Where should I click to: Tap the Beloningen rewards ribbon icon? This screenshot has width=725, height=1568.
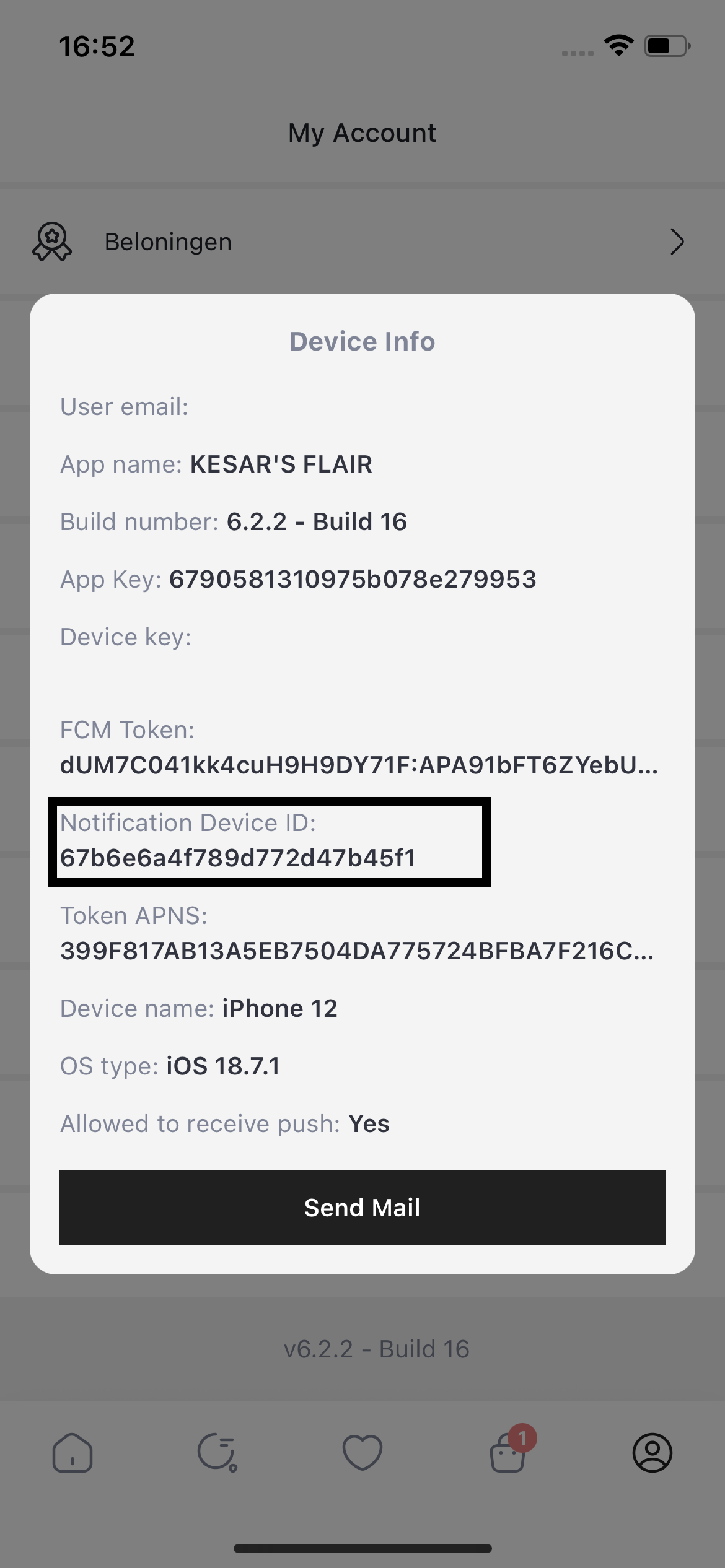pyautogui.click(x=52, y=242)
